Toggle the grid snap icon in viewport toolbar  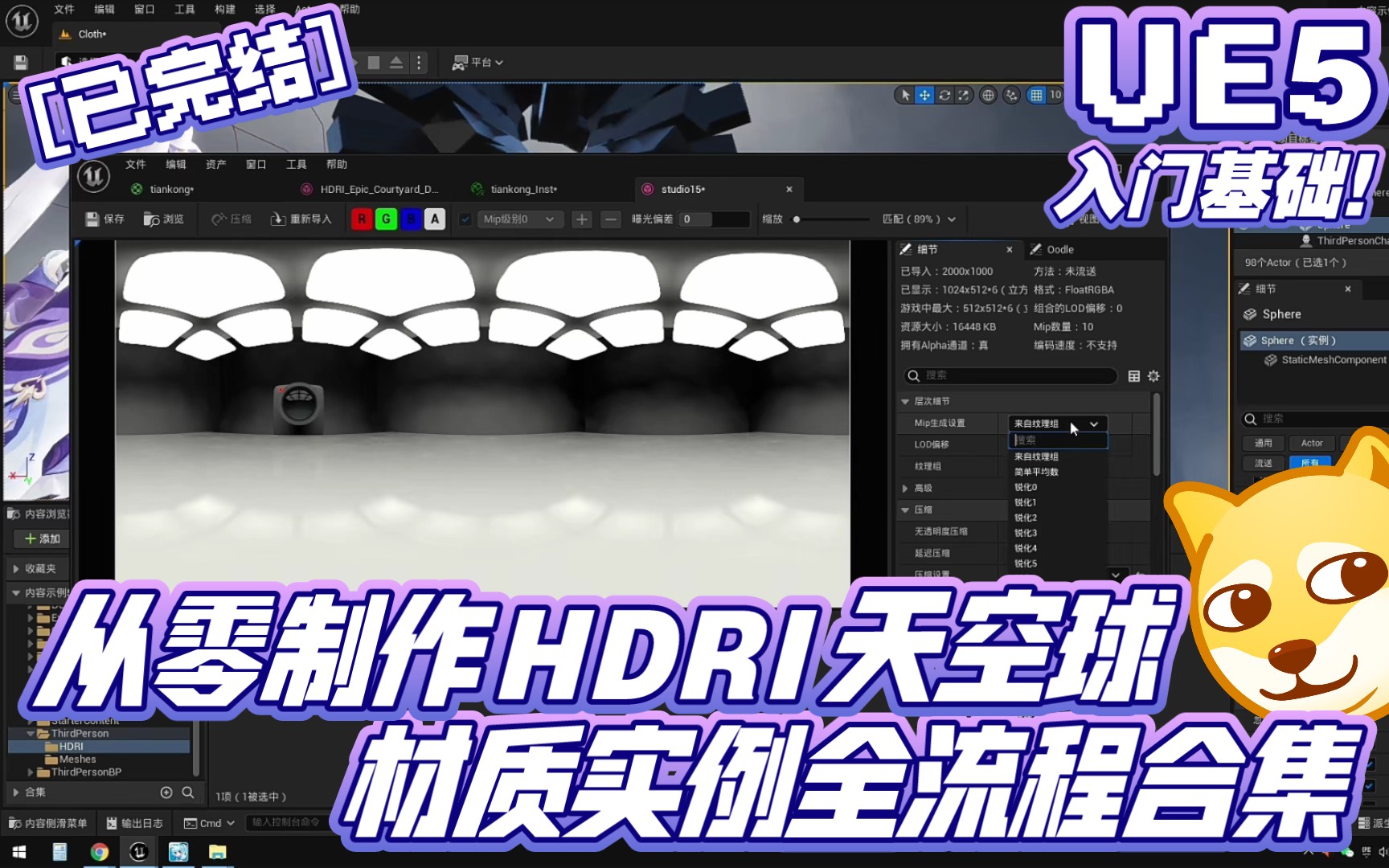coord(1037,95)
